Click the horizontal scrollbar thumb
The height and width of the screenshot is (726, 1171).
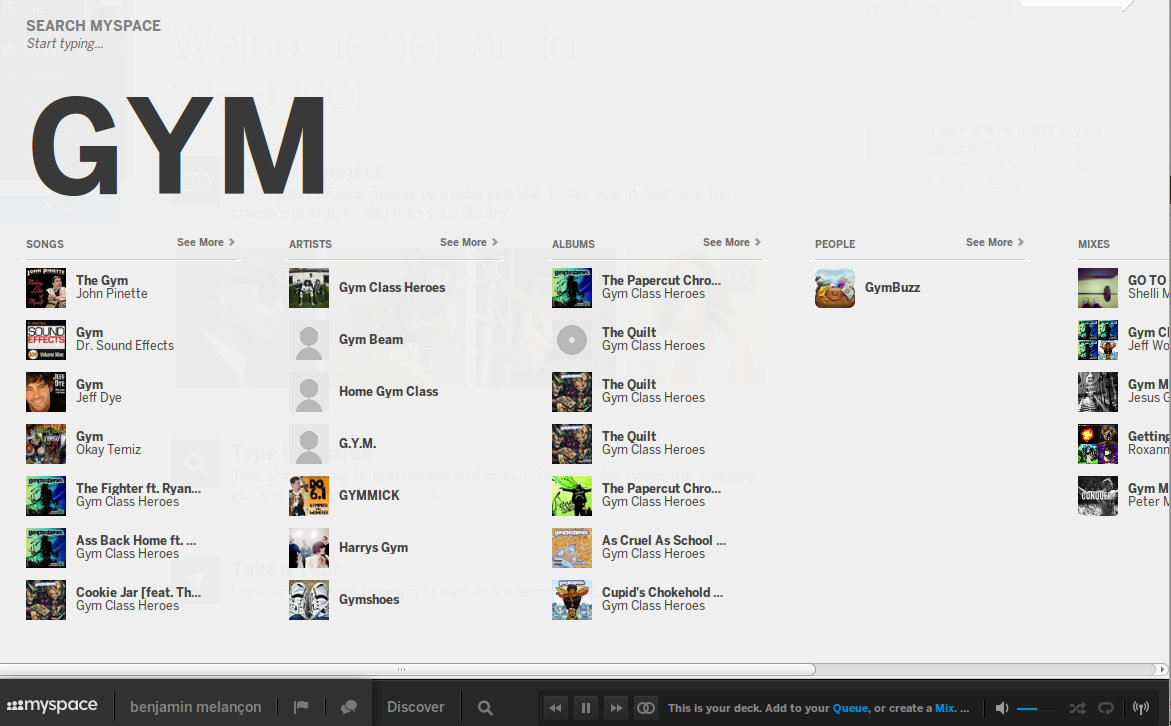click(407, 669)
